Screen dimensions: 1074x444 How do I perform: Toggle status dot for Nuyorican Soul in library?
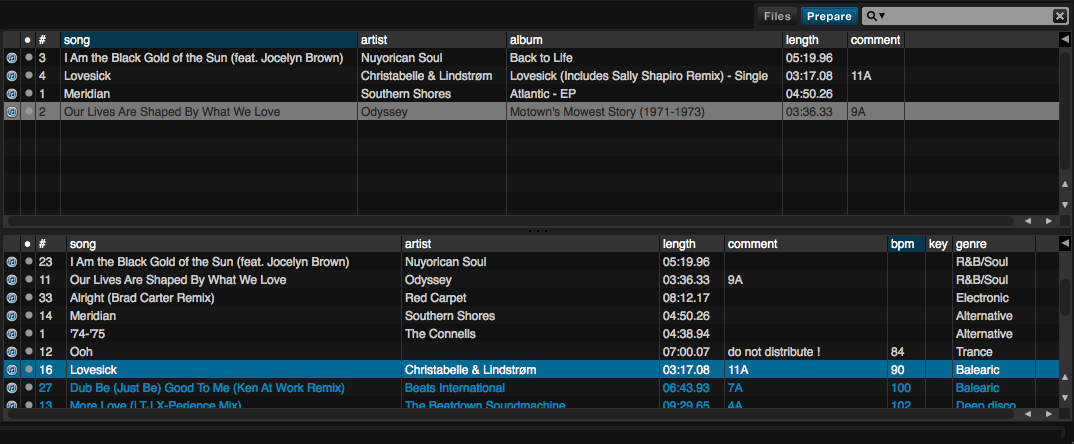(x=28, y=262)
